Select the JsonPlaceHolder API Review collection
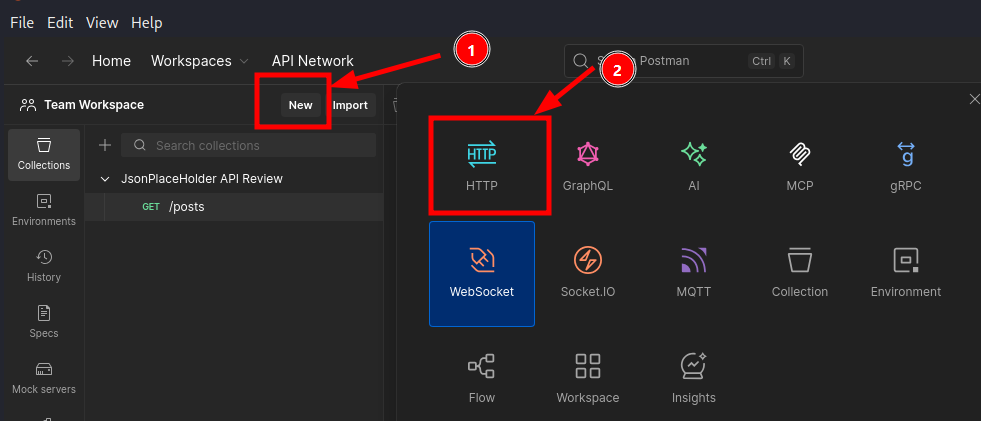Image resolution: width=981 pixels, height=421 pixels. click(201, 179)
